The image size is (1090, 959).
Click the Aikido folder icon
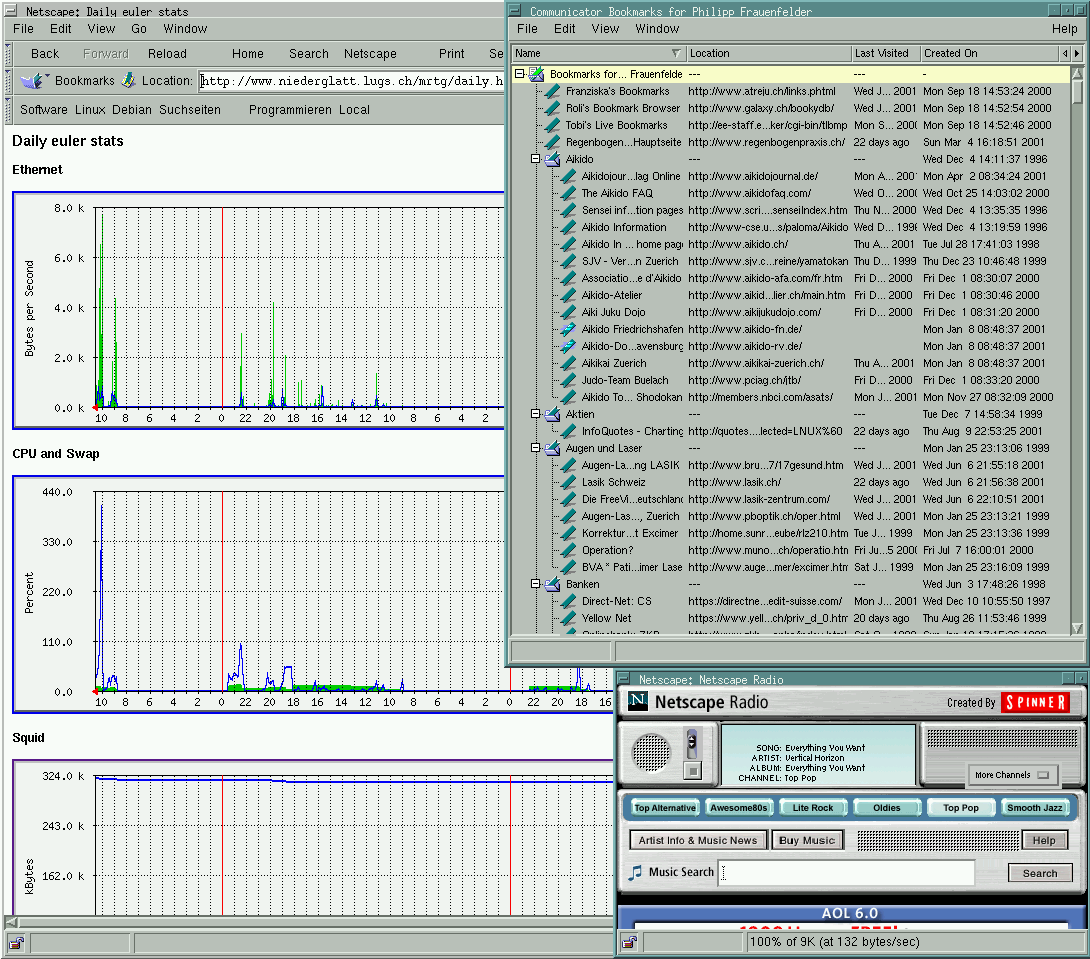552,159
